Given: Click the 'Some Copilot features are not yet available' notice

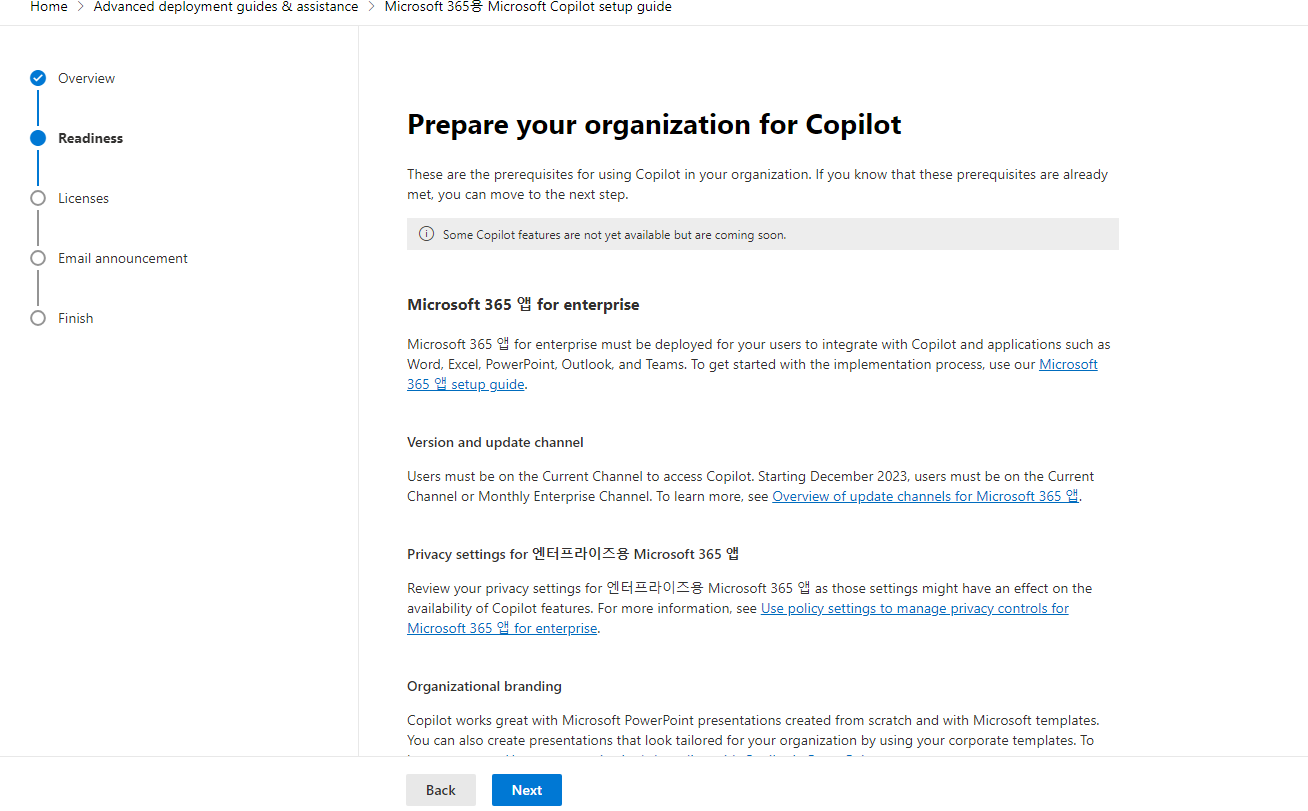Looking at the screenshot, I should 763,234.
